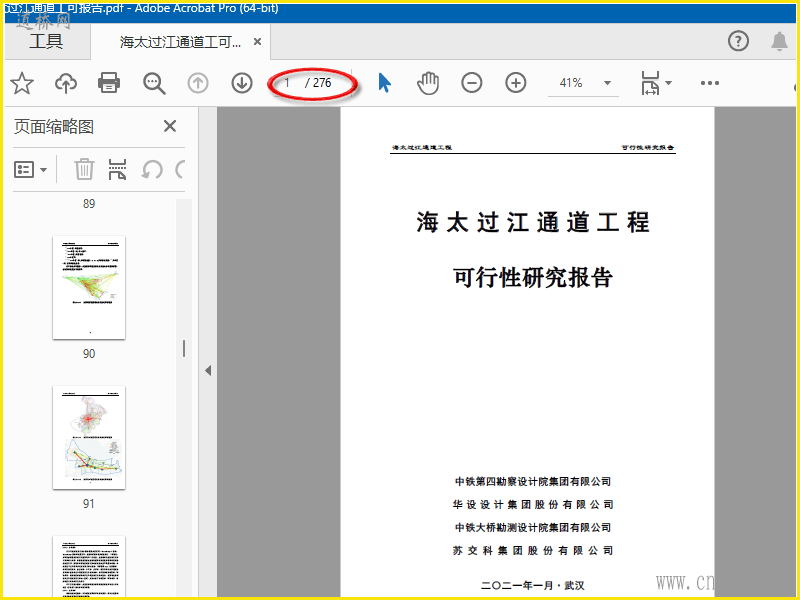Viewport: 800px width, 600px height.
Task: Select page 91 thumbnail
Action: pos(89,437)
